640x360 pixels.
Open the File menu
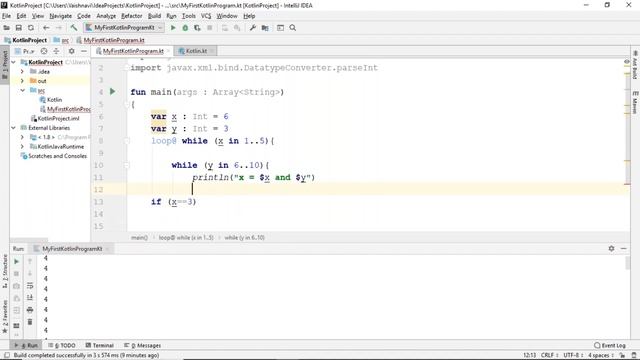coord(7,16)
